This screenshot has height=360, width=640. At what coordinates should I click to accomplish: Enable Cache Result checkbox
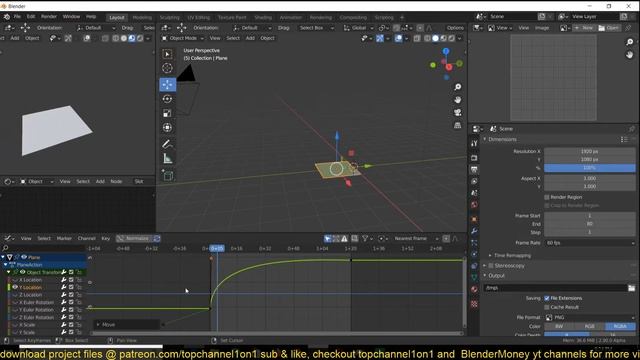coord(547,307)
